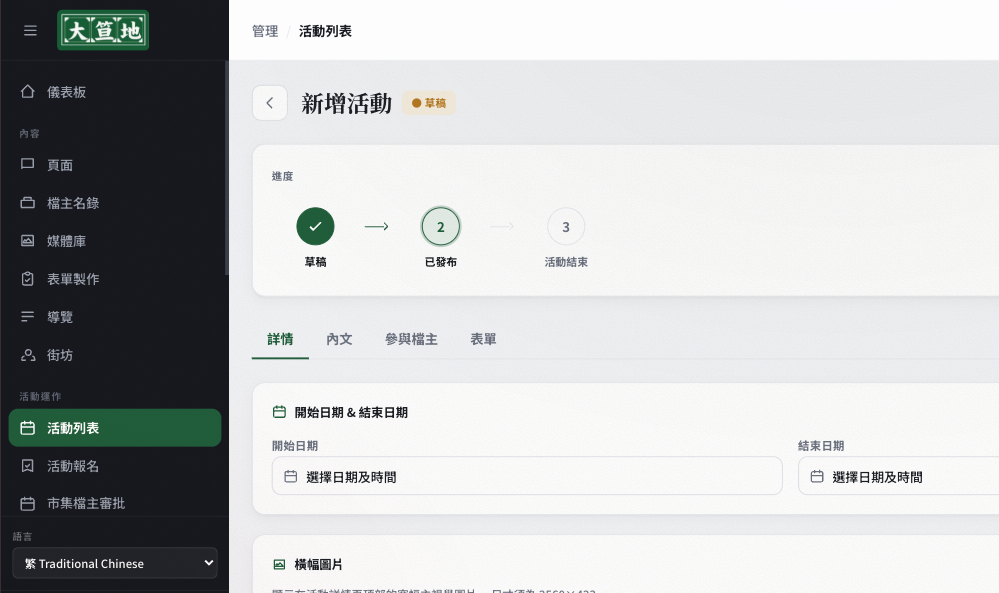Open 市集檔主審批 approvals
This screenshot has width=999, height=593.
point(115,503)
